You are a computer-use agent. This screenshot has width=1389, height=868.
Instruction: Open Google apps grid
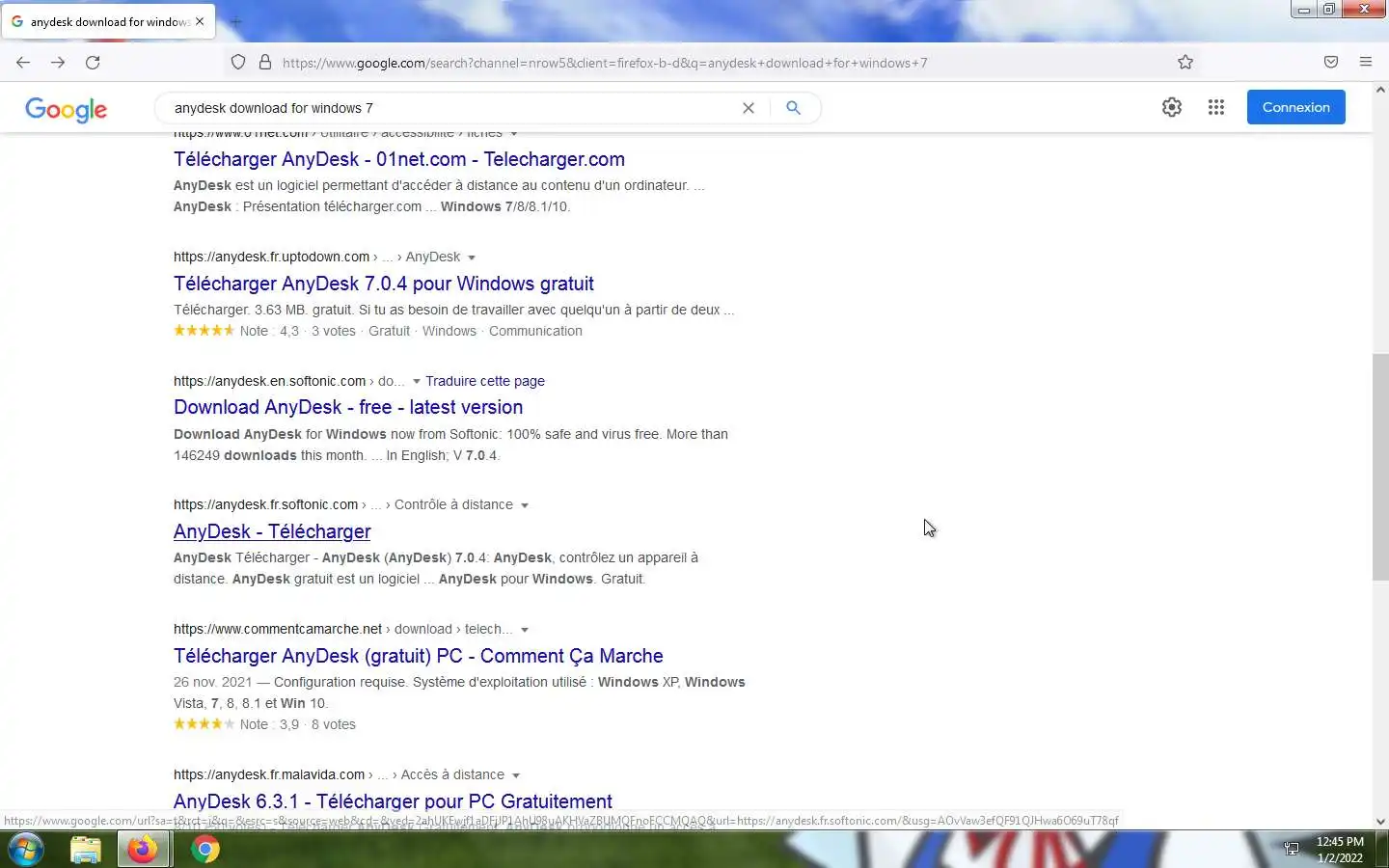click(1216, 107)
